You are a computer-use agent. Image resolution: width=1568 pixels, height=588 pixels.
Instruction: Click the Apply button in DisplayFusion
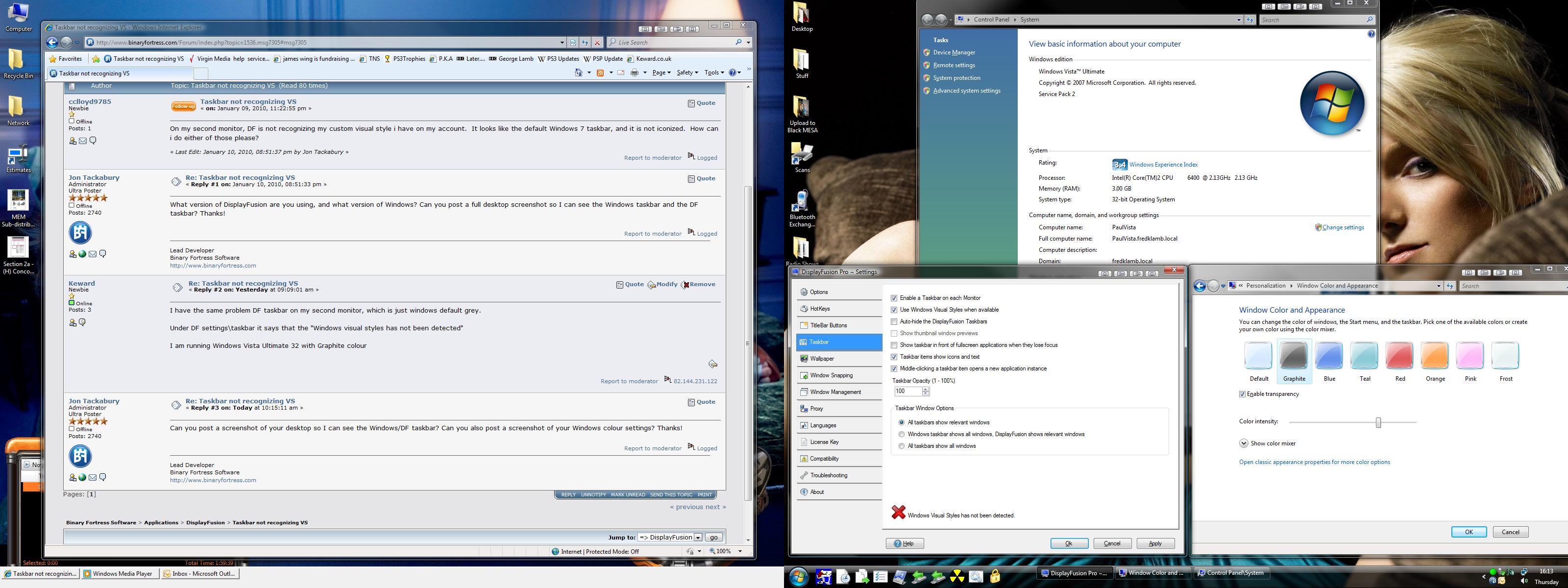(1155, 543)
